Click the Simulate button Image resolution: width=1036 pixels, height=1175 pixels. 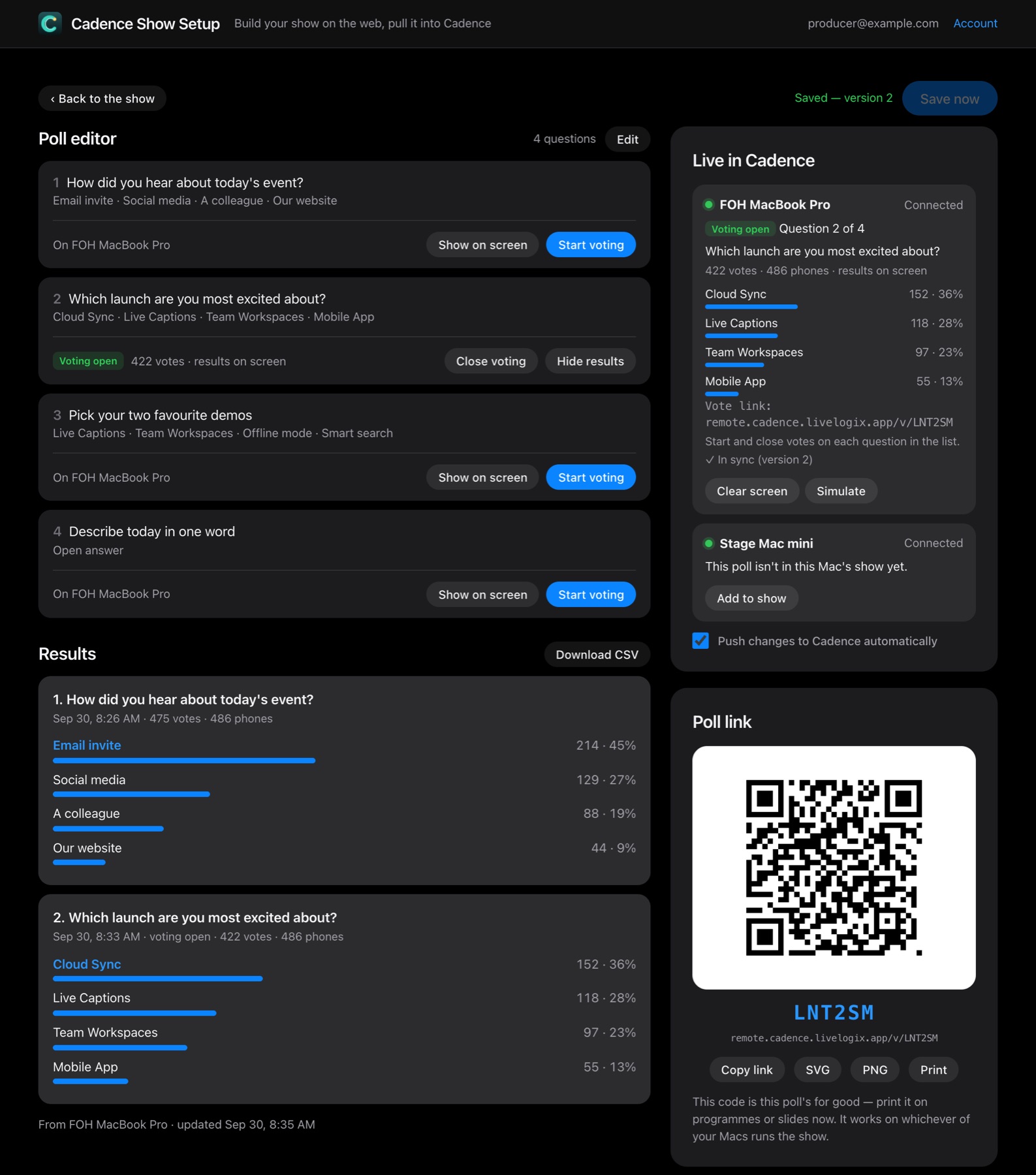841,491
